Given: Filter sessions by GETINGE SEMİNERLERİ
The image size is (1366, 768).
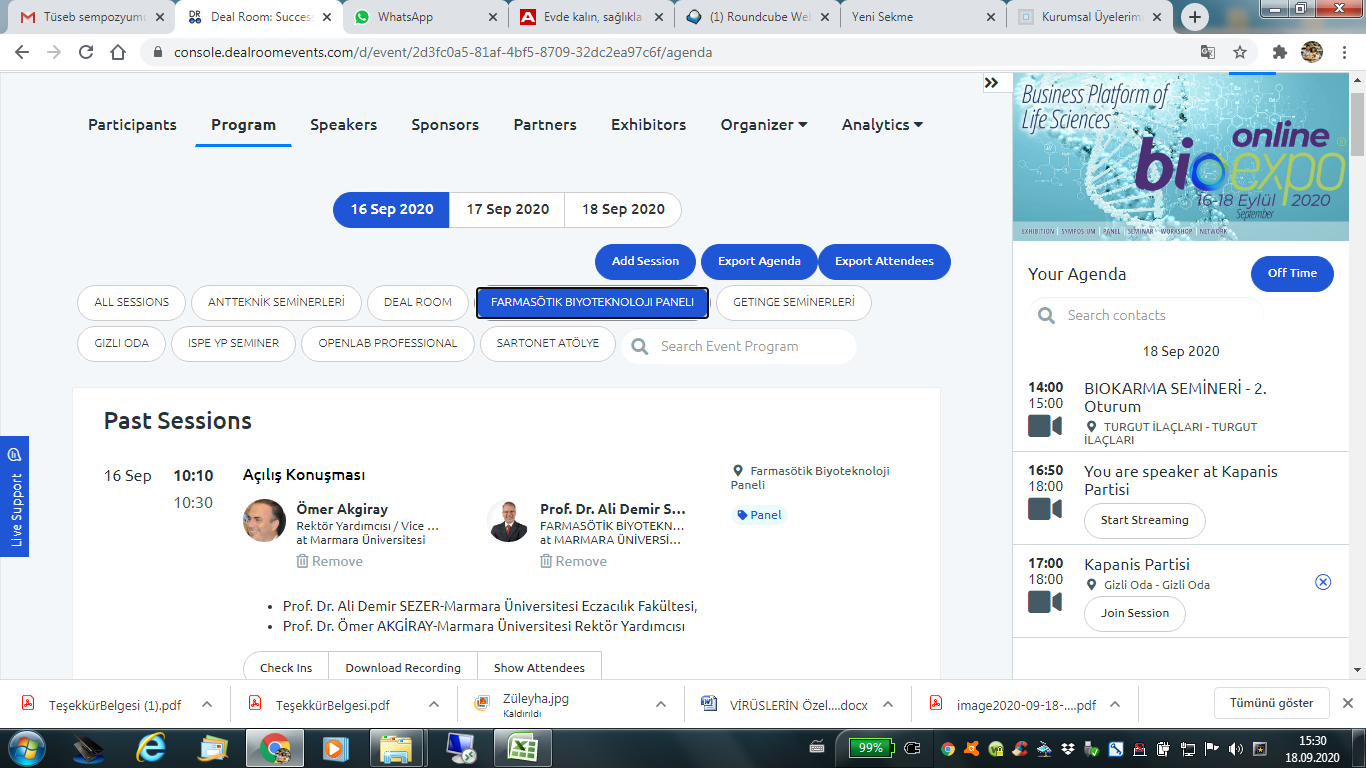Looking at the screenshot, I should pyautogui.click(x=794, y=302).
